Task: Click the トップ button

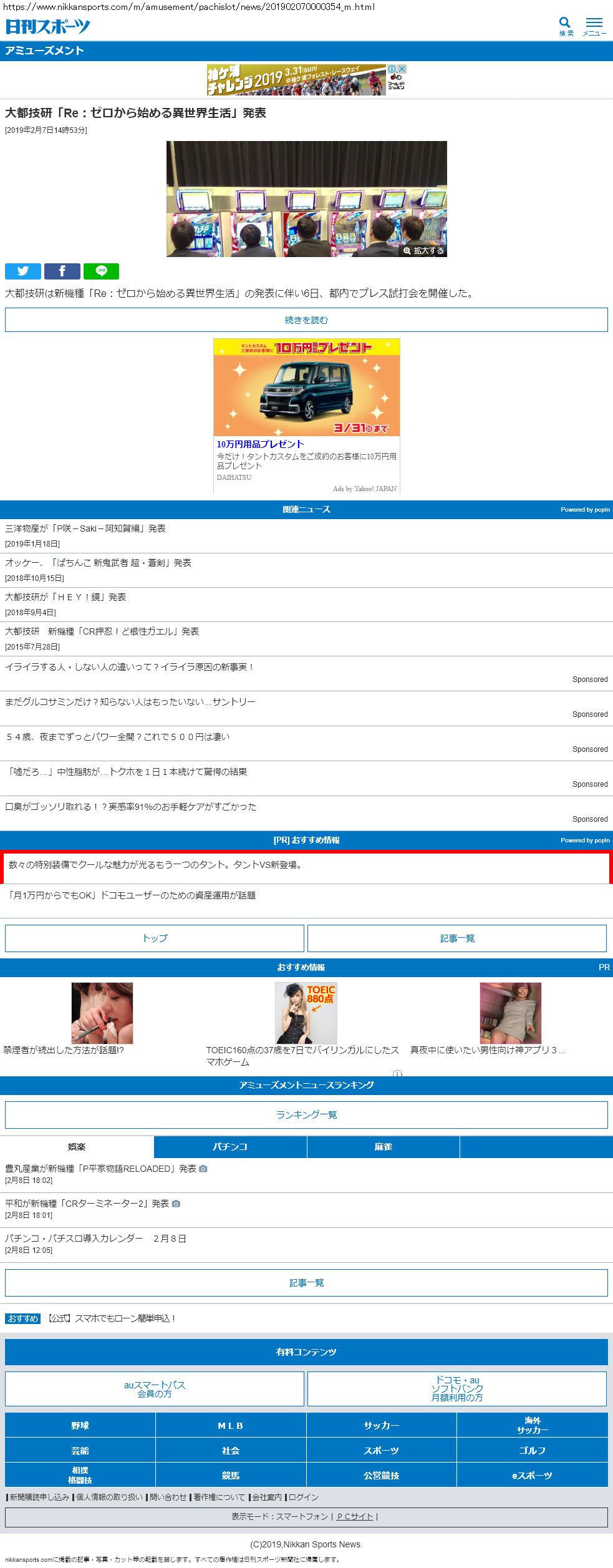Action: 155,938
